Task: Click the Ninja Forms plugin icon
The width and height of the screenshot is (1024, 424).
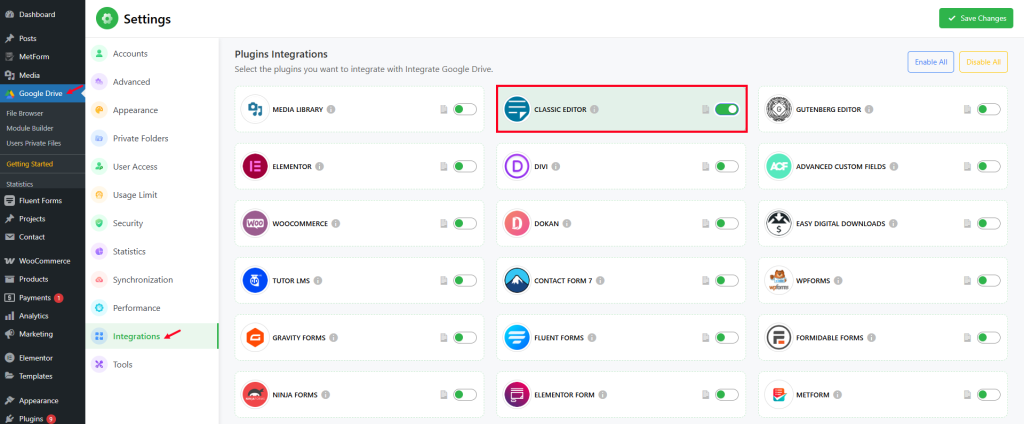Action: (255, 395)
